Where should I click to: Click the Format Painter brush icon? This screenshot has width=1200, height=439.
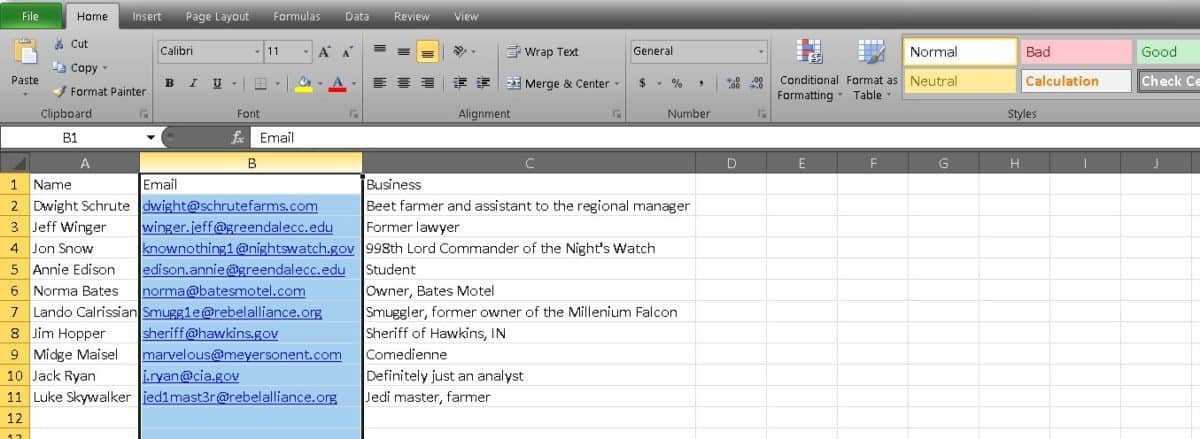59,91
